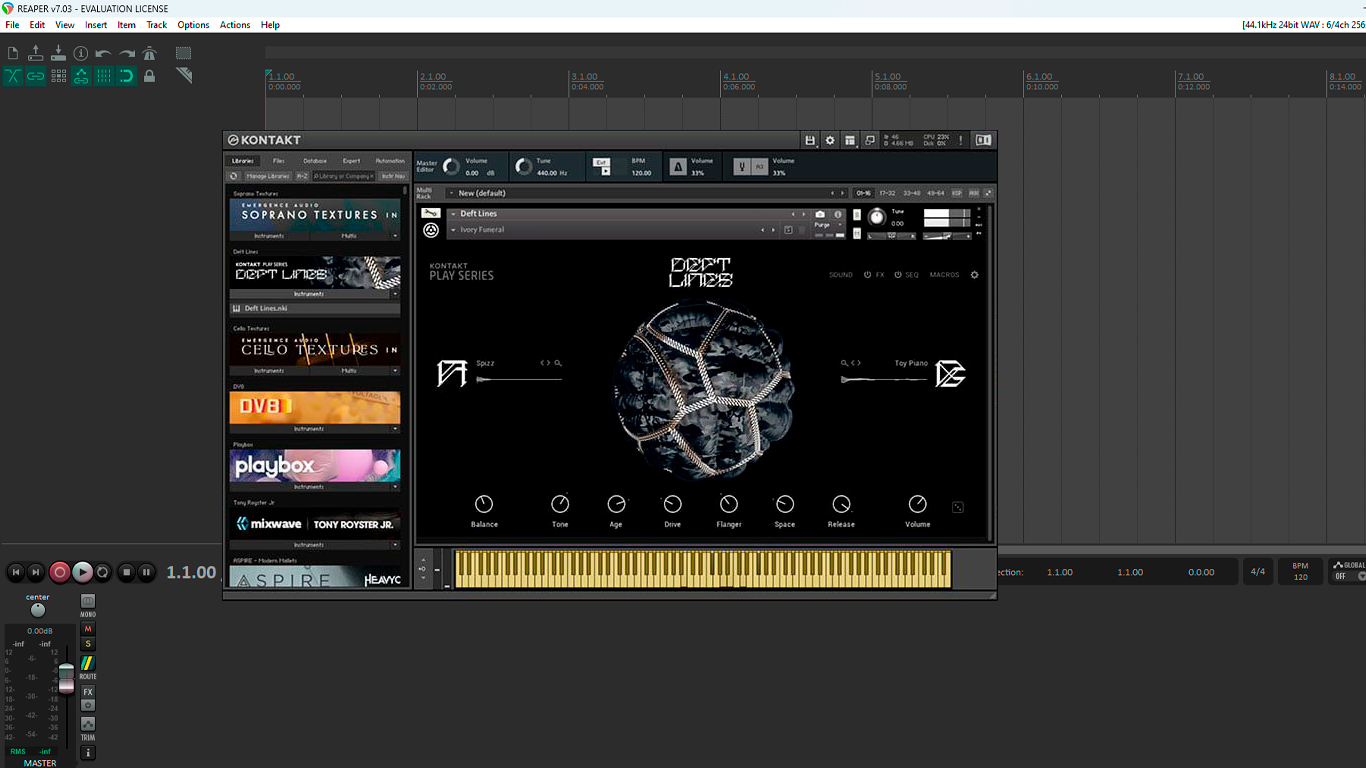The image size is (1366, 768).
Task: Open Kontakt workspace layout icon
Action: [x=850, y=140]
